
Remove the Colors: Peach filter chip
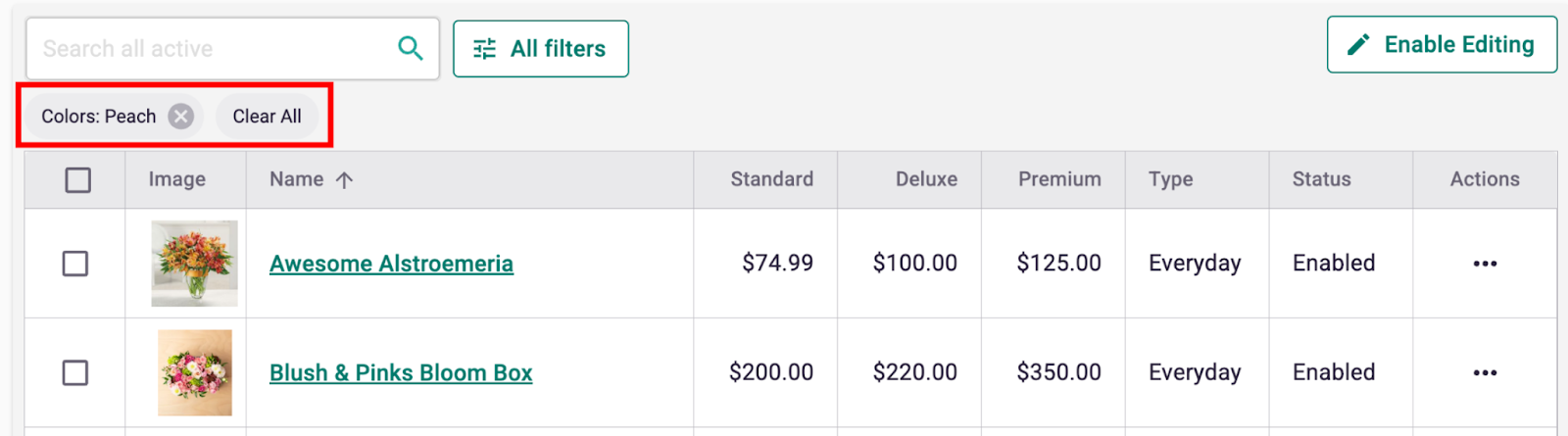tap(180, 117)
